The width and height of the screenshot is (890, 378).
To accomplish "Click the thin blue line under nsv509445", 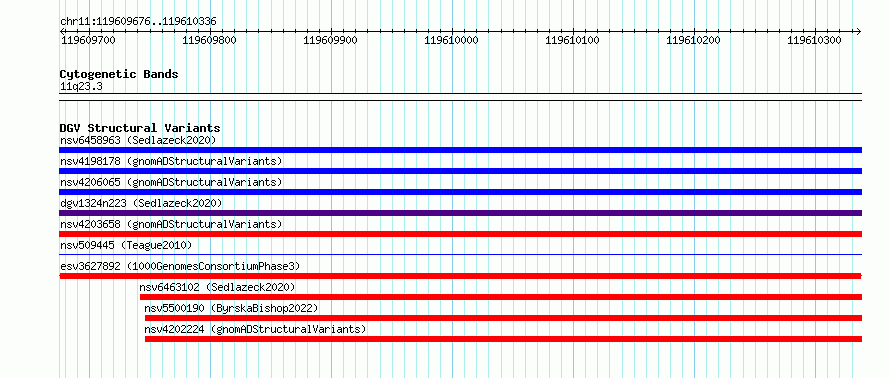I will tap(460, 255).
